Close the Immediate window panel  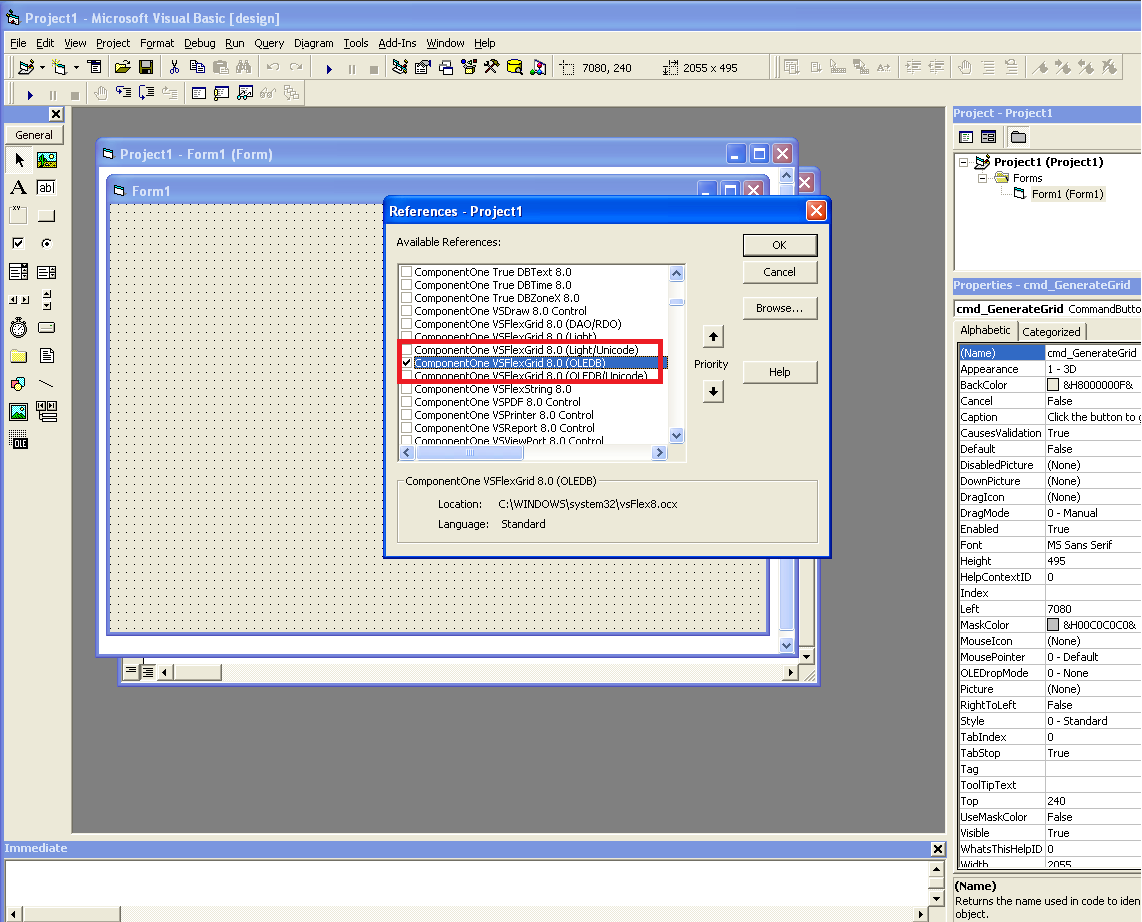(x=938, y=848)
